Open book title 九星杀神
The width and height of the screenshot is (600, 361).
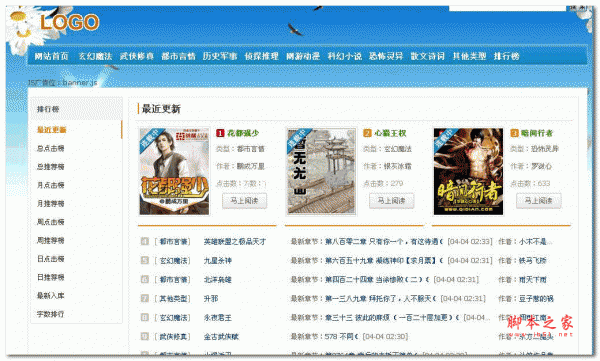click(217, 261)
